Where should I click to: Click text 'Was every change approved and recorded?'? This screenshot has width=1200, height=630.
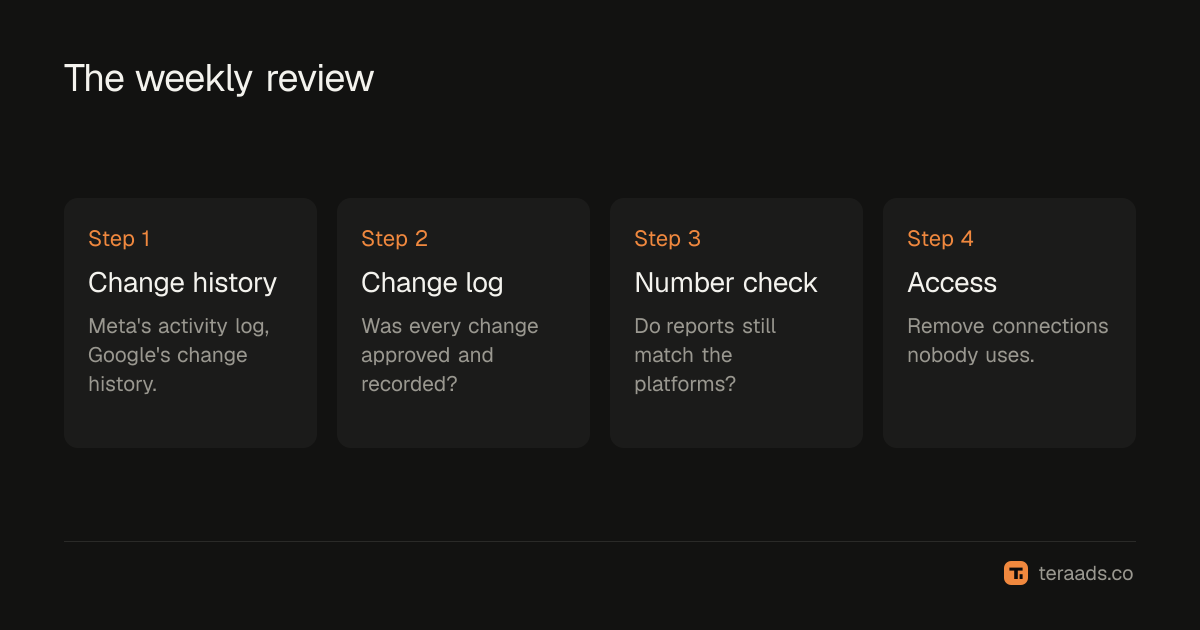450,355
